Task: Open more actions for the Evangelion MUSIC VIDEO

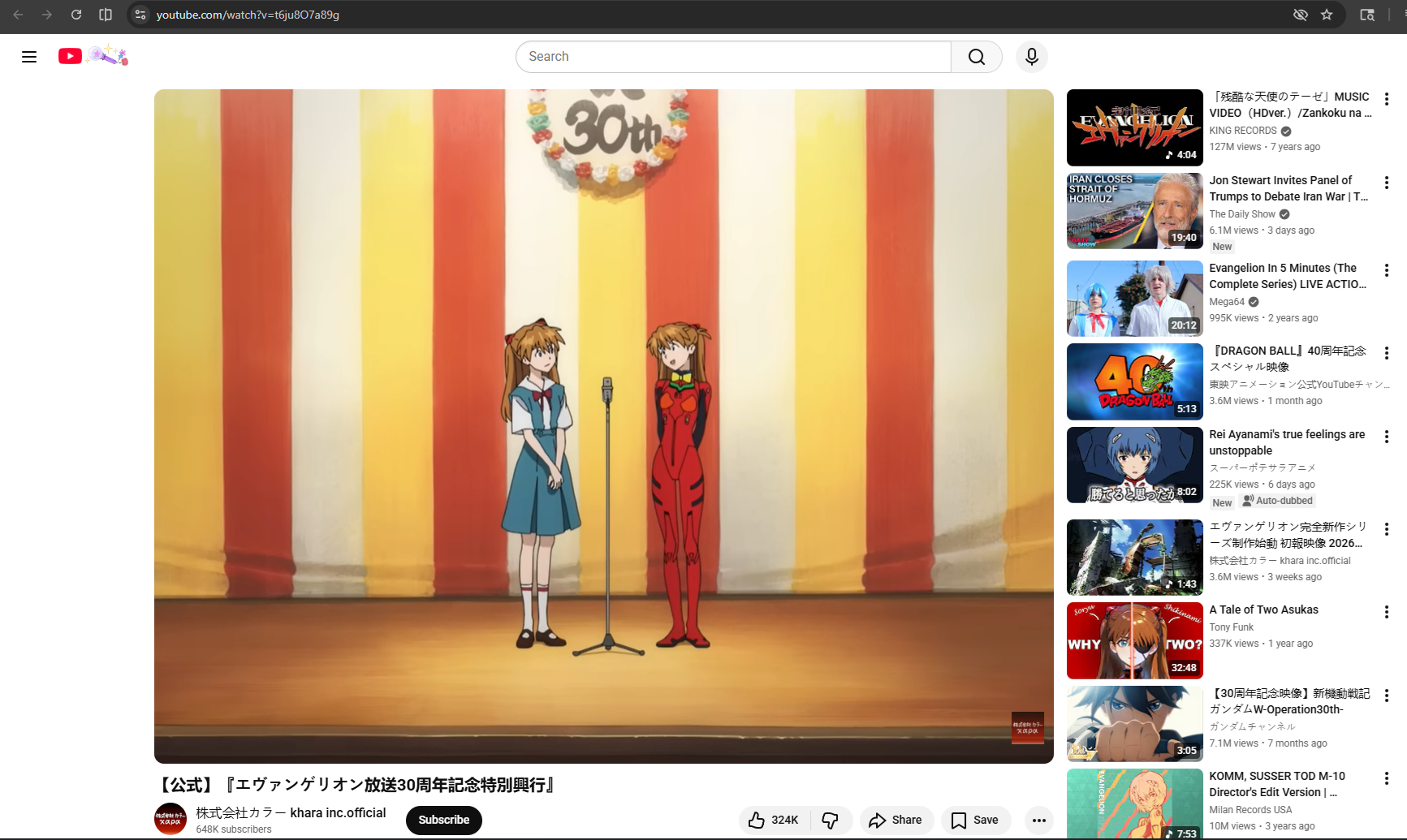Action: [1387, 99]
